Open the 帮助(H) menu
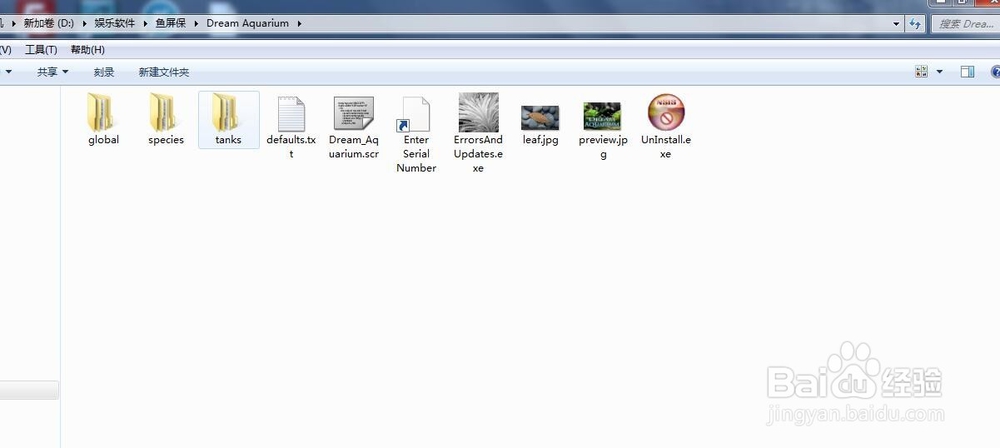 [x=87, y=50]
